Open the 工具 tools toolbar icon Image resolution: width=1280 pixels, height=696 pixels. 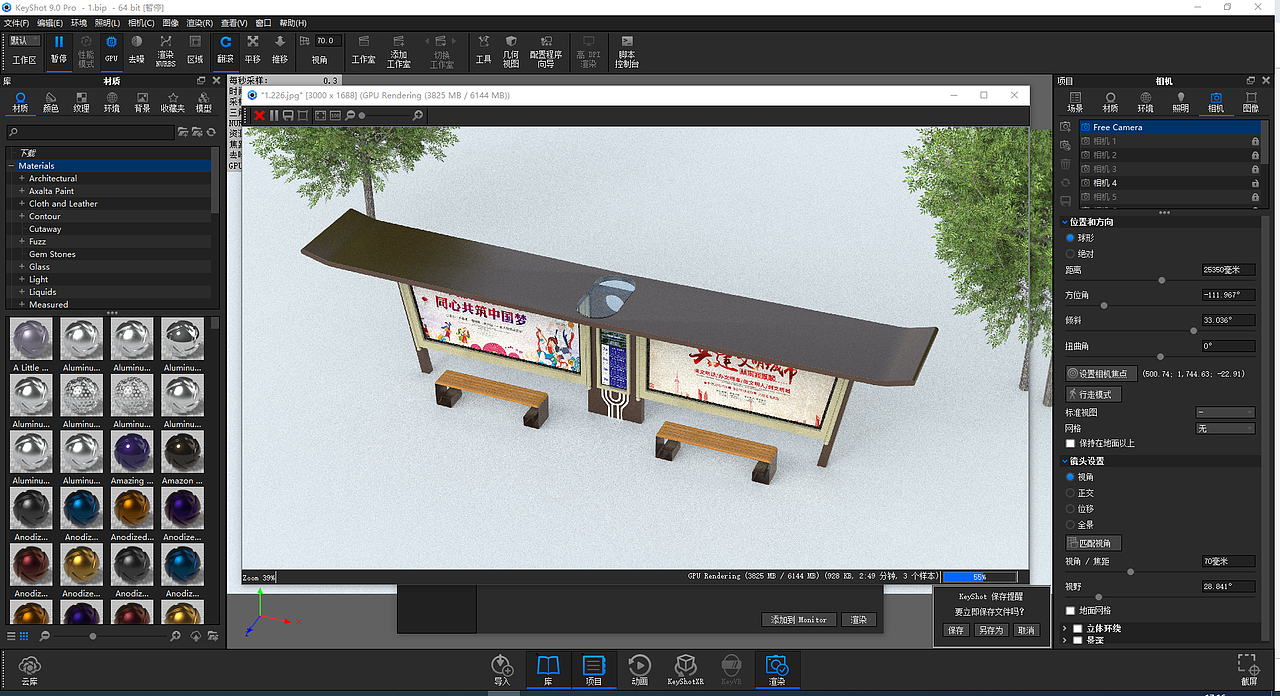[483, 49]
